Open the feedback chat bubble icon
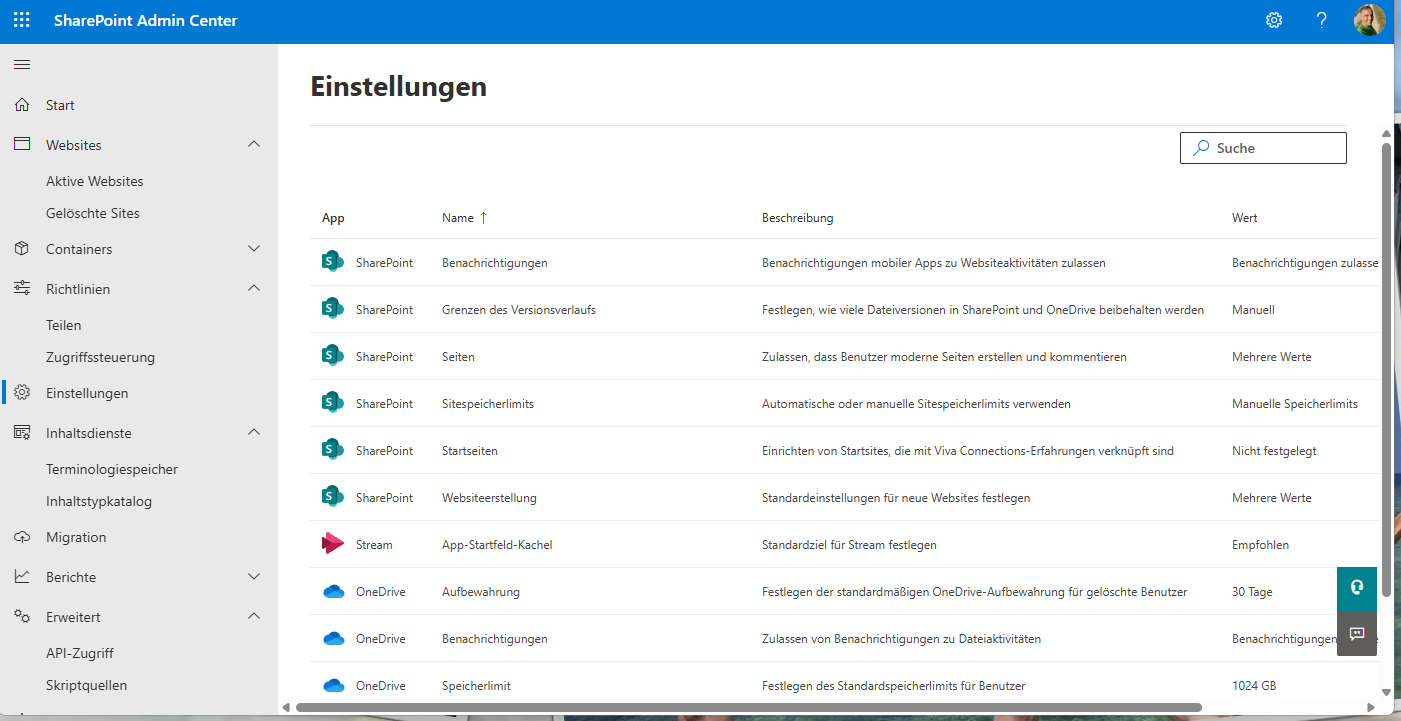The image size is (1401, 721). [1357, 634]
